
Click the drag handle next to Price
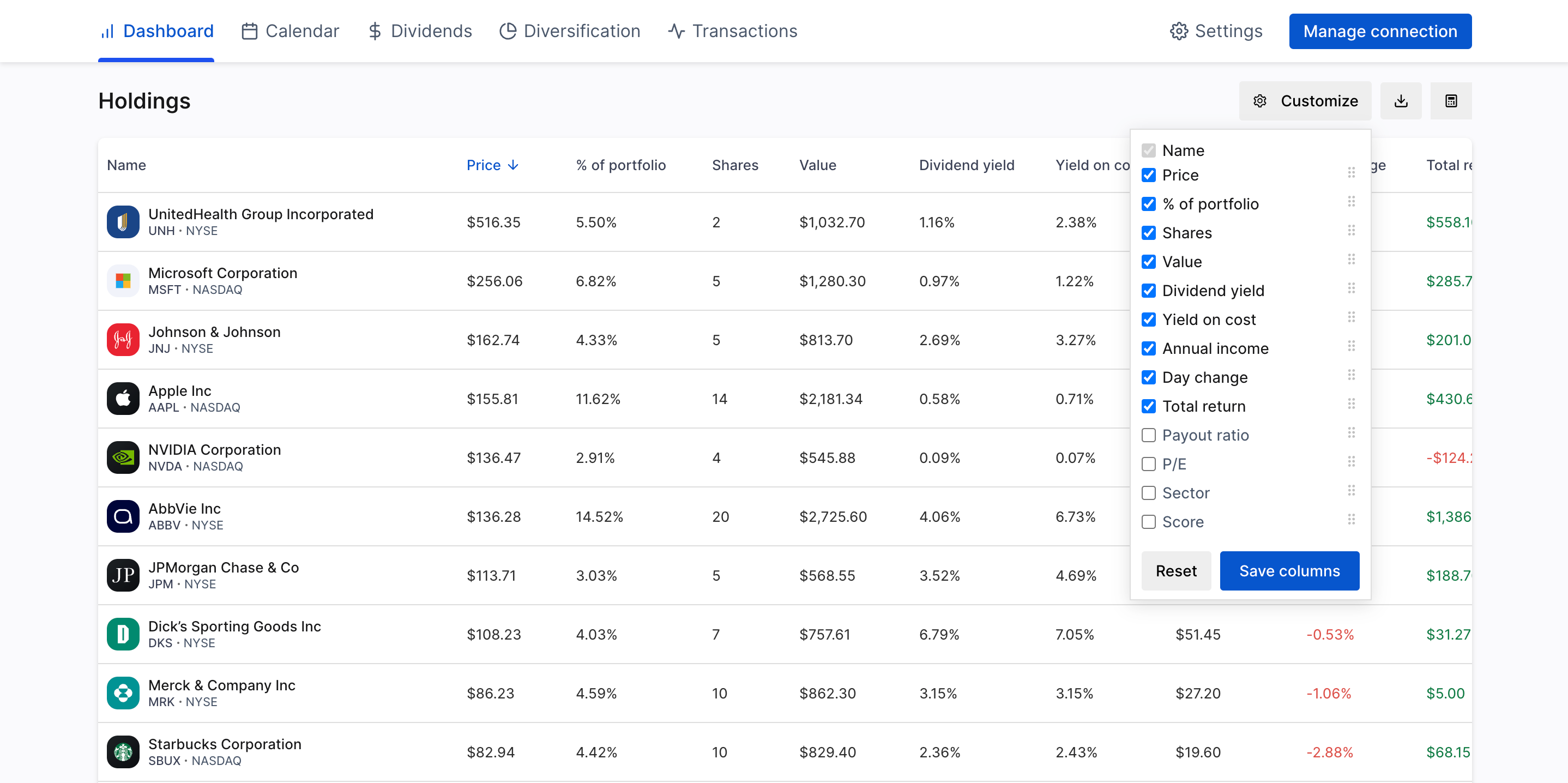coord(1350,173)
